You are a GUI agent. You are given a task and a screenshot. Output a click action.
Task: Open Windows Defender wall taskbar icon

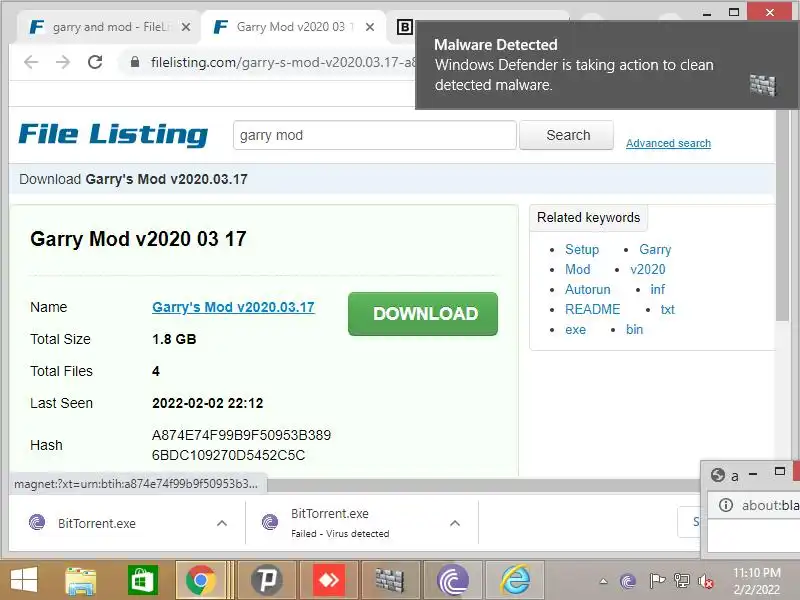(390, 580)
